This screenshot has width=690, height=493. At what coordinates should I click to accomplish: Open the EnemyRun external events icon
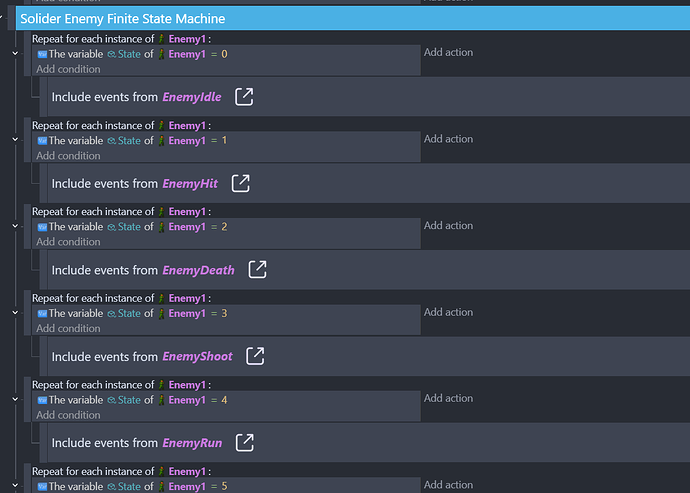point(244,442)
